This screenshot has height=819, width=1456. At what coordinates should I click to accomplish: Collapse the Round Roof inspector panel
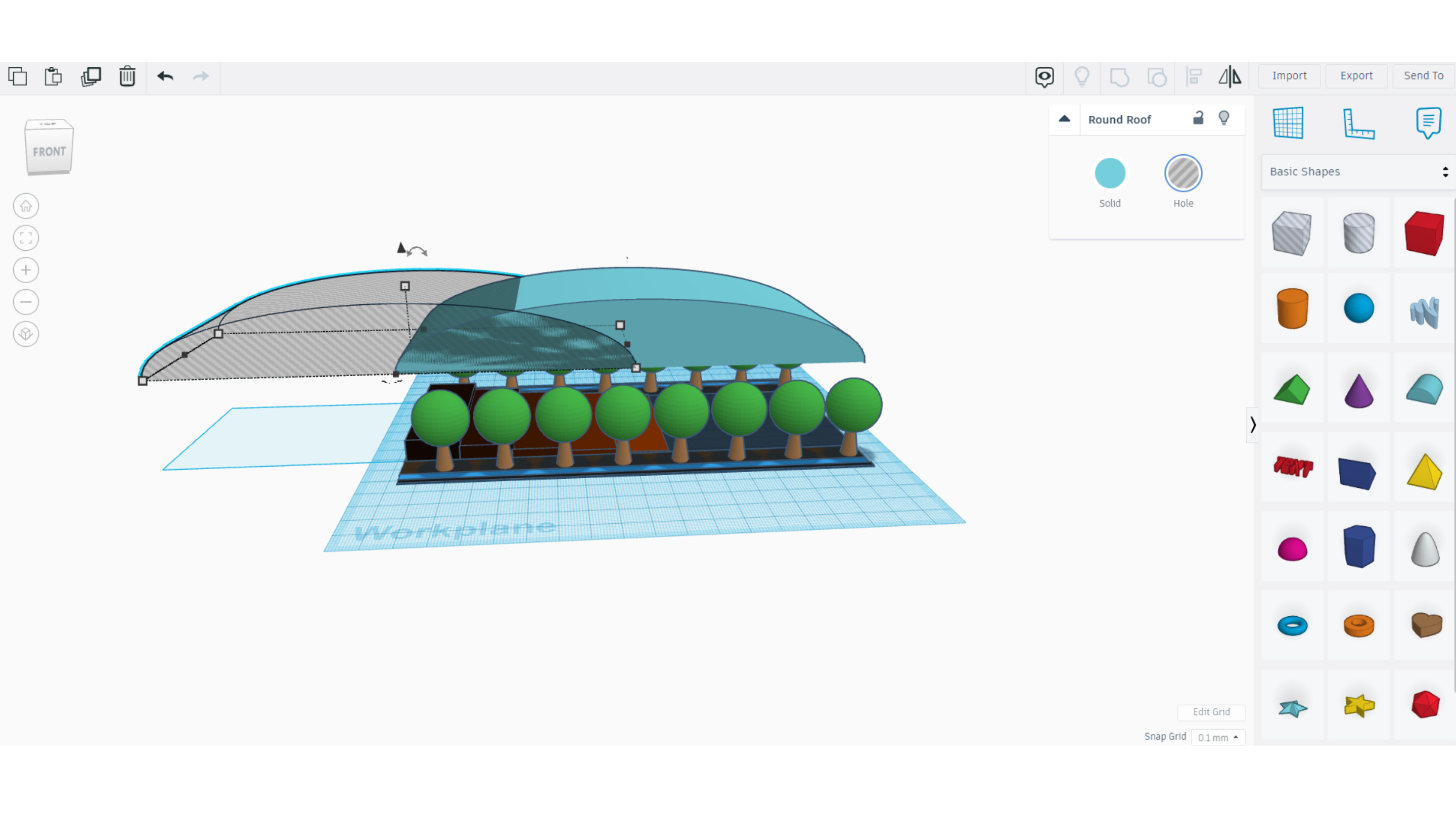click(1064, 119)
